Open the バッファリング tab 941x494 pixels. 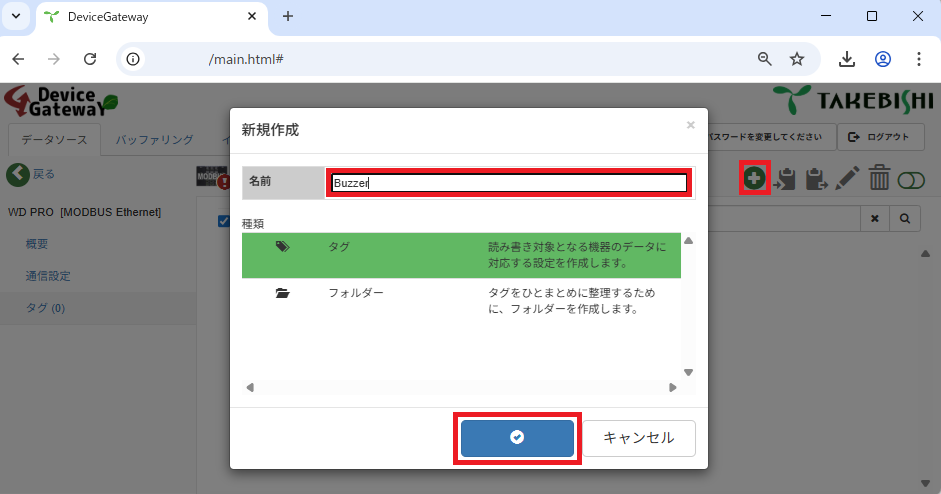point(154,140)
